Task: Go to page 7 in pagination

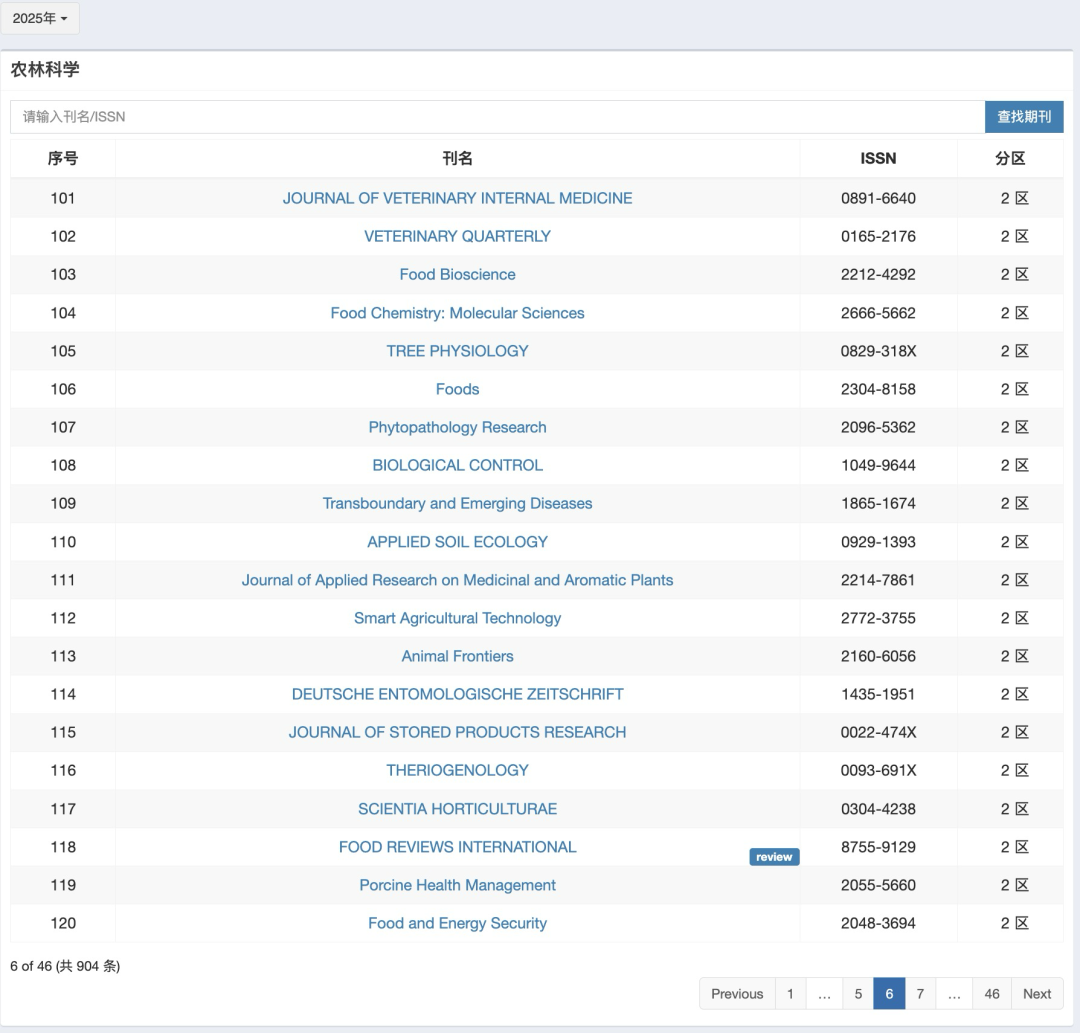Action: coord(920,994)
